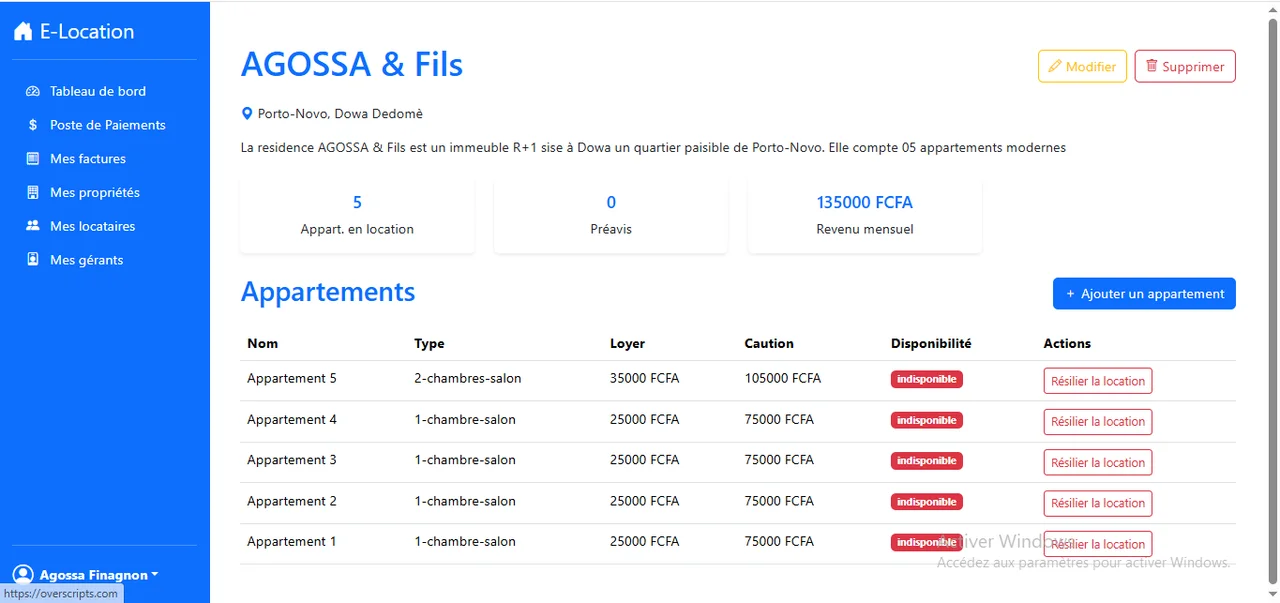Click the Appartement 2 name cell
The width and height of the screenshot is (1280, 603).
point(292,501)
